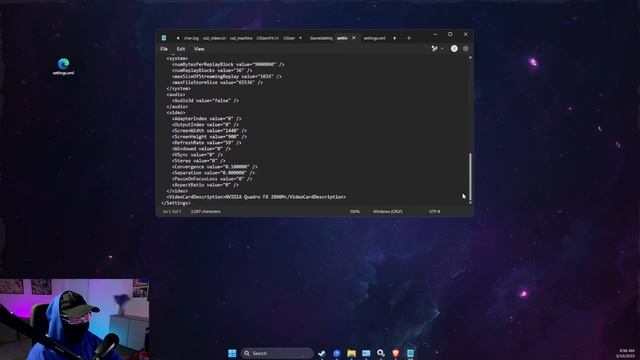The height and width of the screenshot is (360, 640).
Task: Open the Windows Start menu
Action: click(232, 353)
